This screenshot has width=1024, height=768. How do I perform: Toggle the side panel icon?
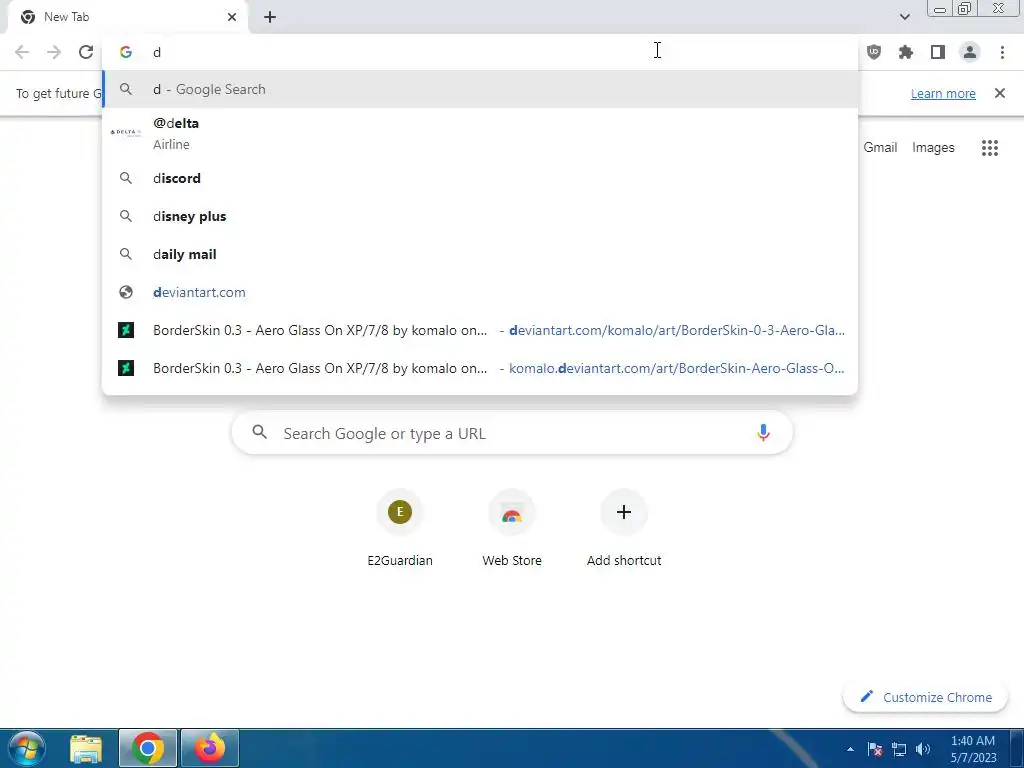pos(938,52)
